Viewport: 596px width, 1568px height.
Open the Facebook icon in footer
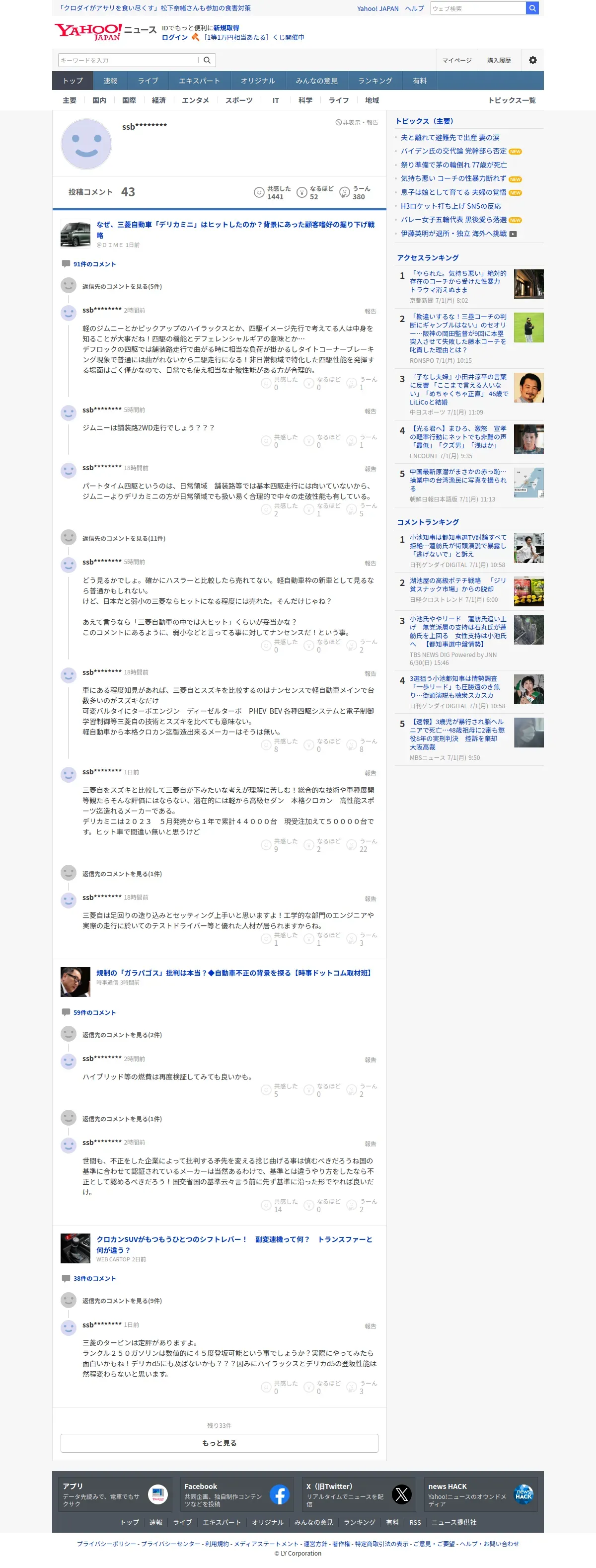pos(280,1494)
